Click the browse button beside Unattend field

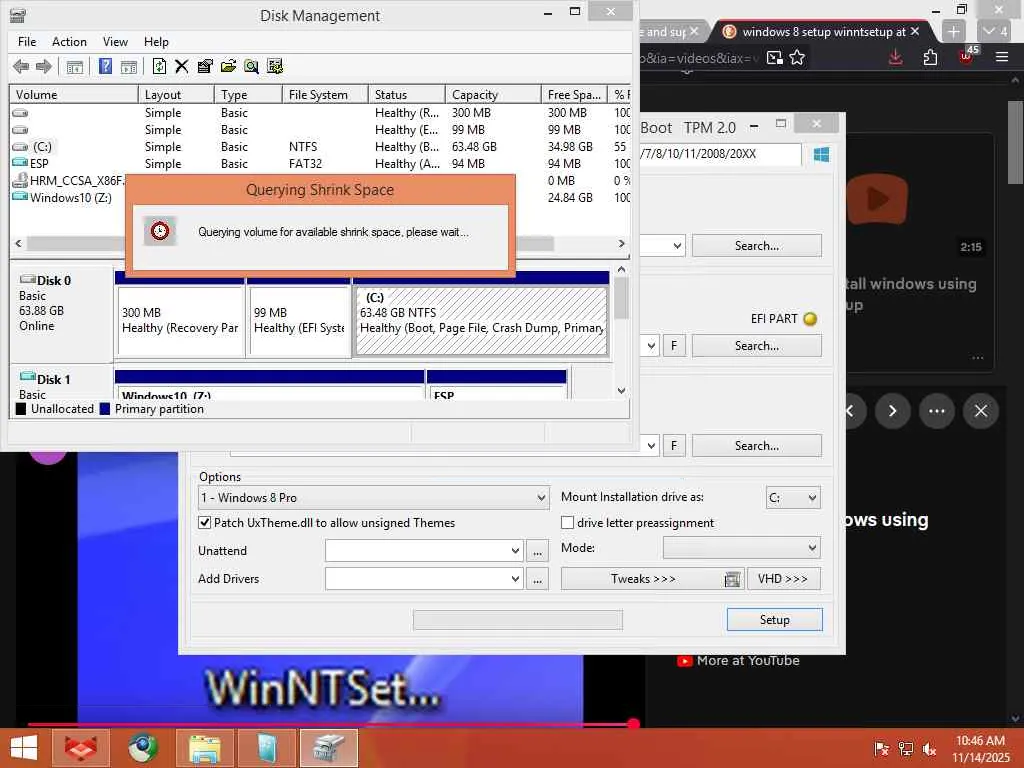pyautogui.click(x=537, y=551)
